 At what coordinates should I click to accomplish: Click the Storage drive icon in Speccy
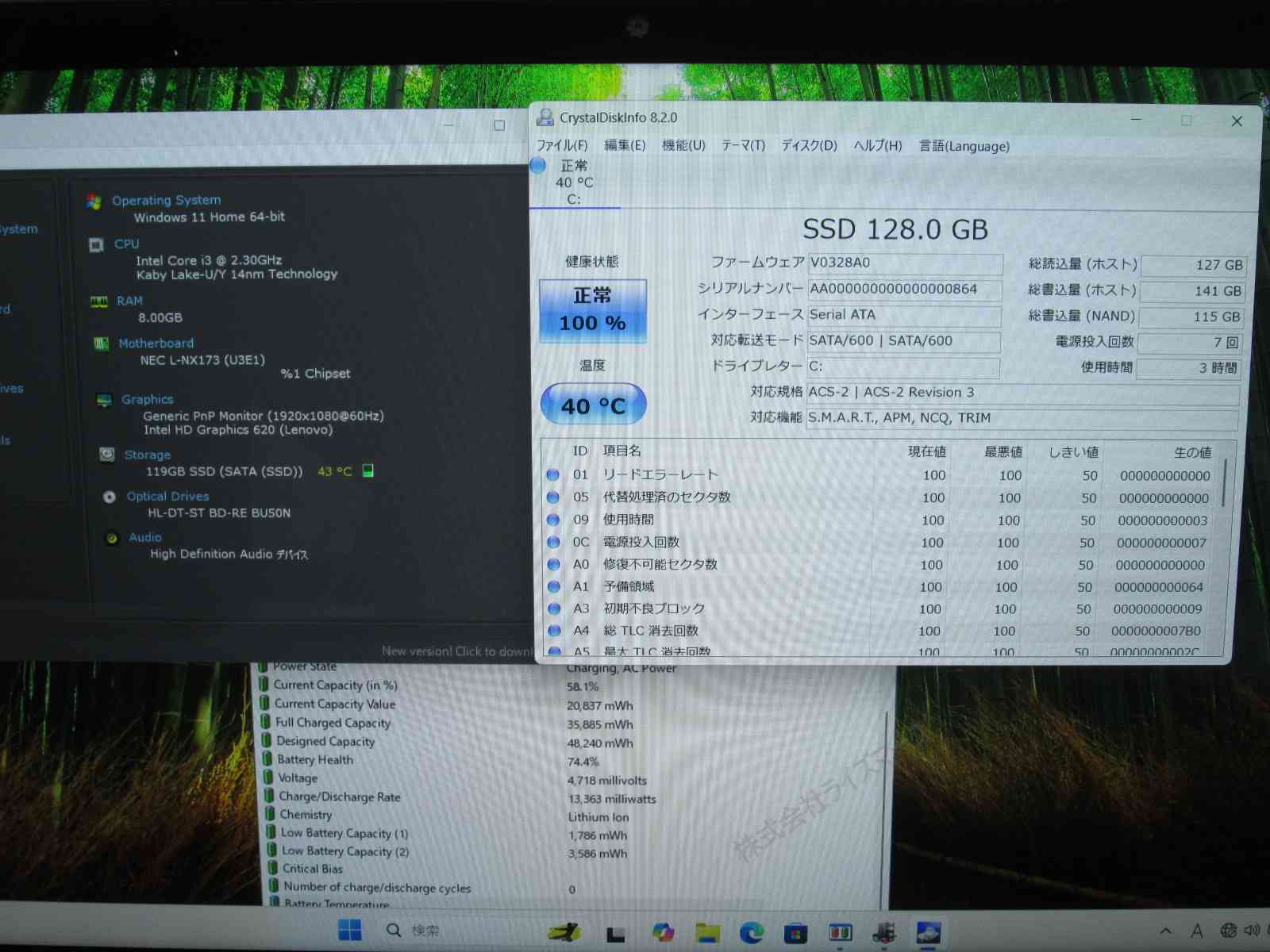click(x=107, y=455)
